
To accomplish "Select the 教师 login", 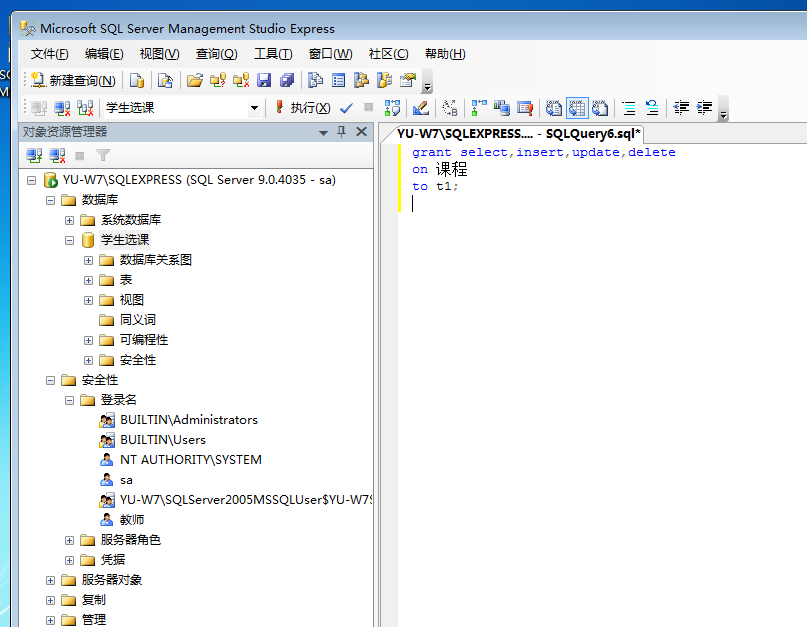I will (132, 520).
